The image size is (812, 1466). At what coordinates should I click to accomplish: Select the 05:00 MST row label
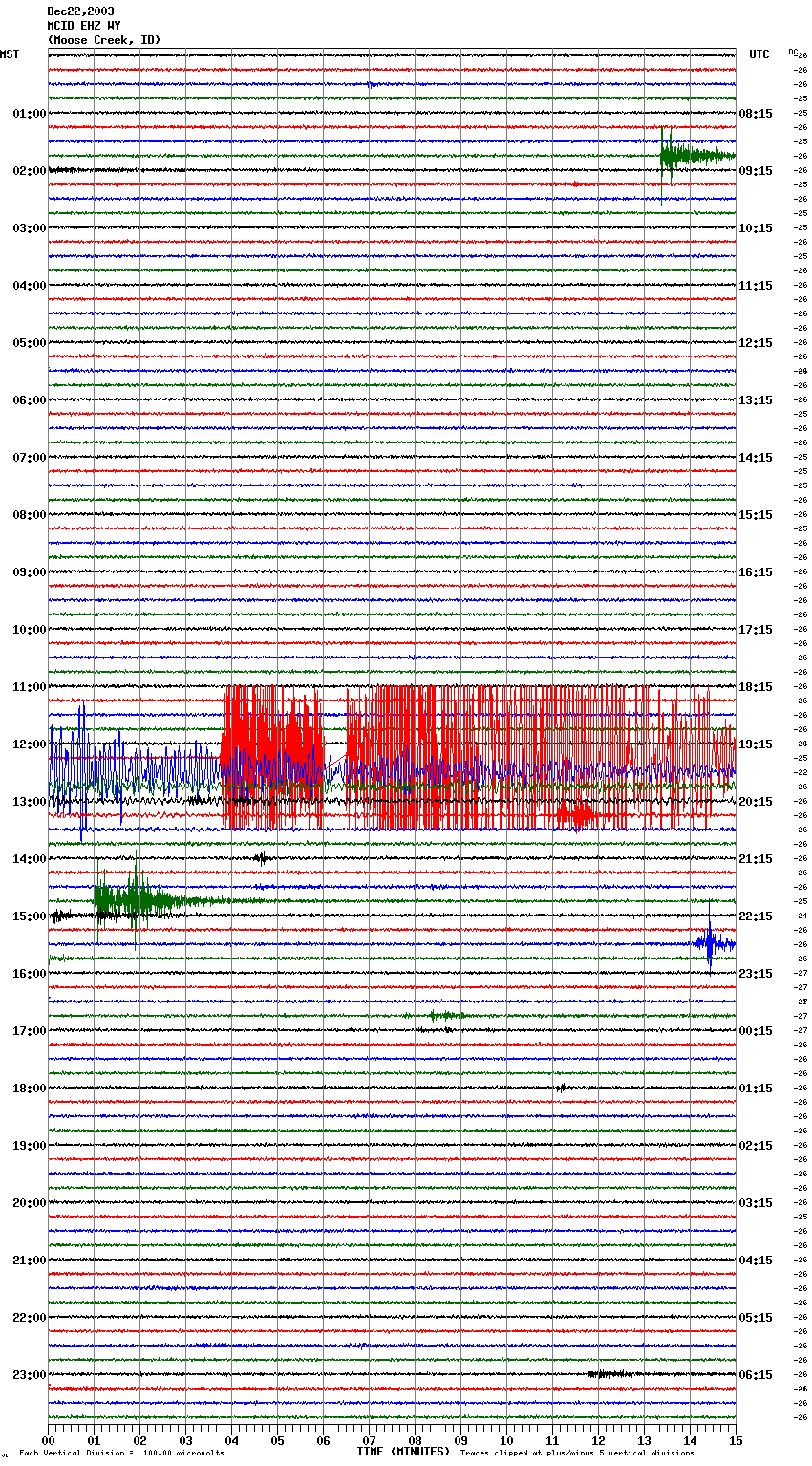[30, 343]
